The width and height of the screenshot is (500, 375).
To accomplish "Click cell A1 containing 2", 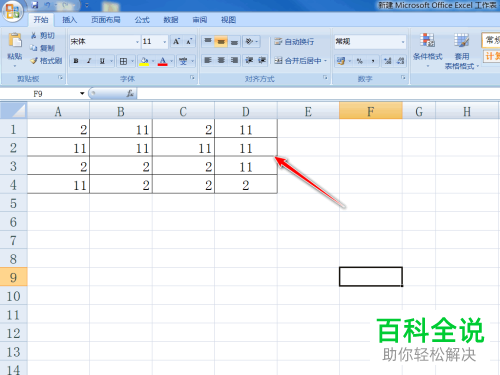I will (x=58, y=129).
